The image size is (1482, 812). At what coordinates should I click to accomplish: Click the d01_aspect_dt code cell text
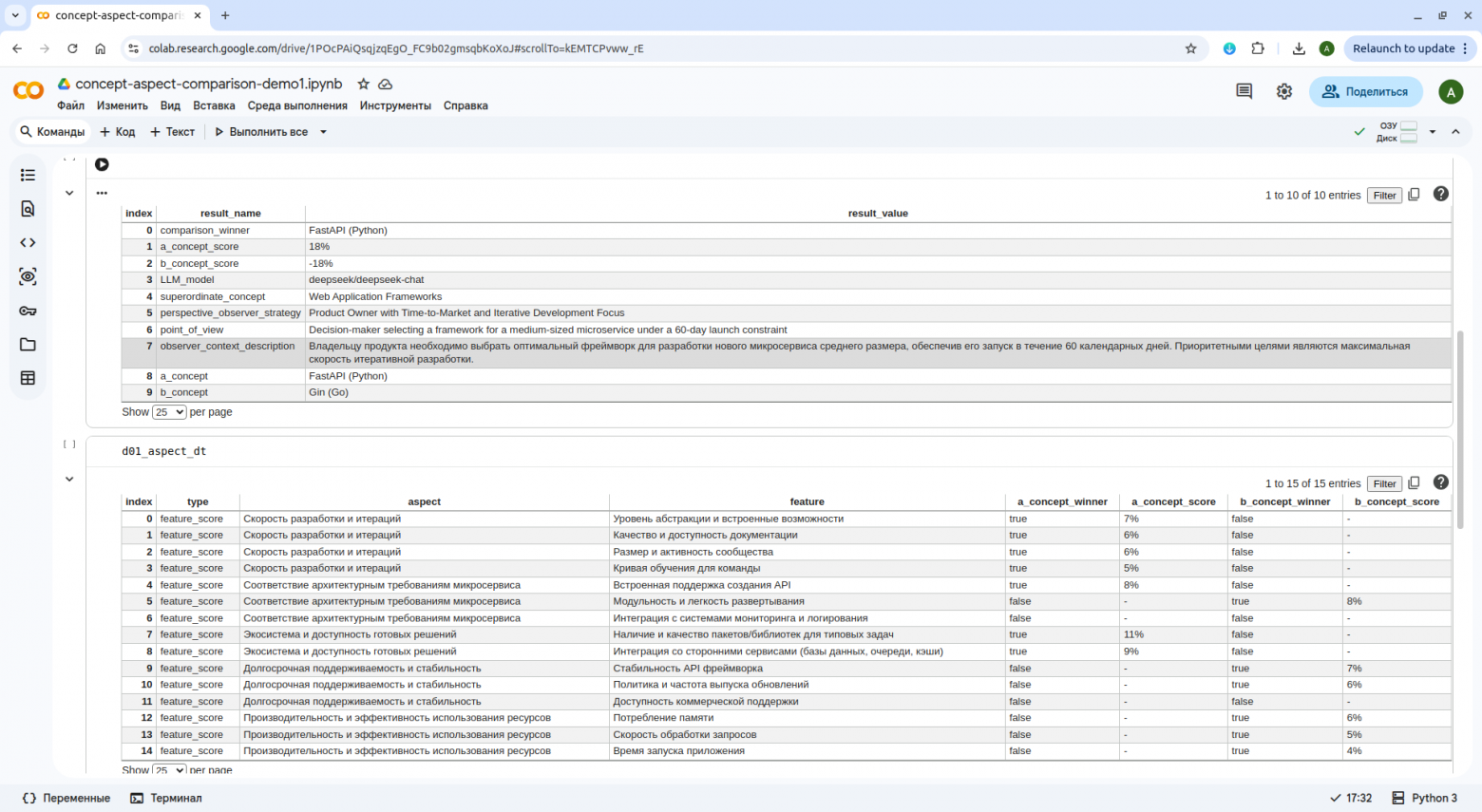tap(163, 451)
